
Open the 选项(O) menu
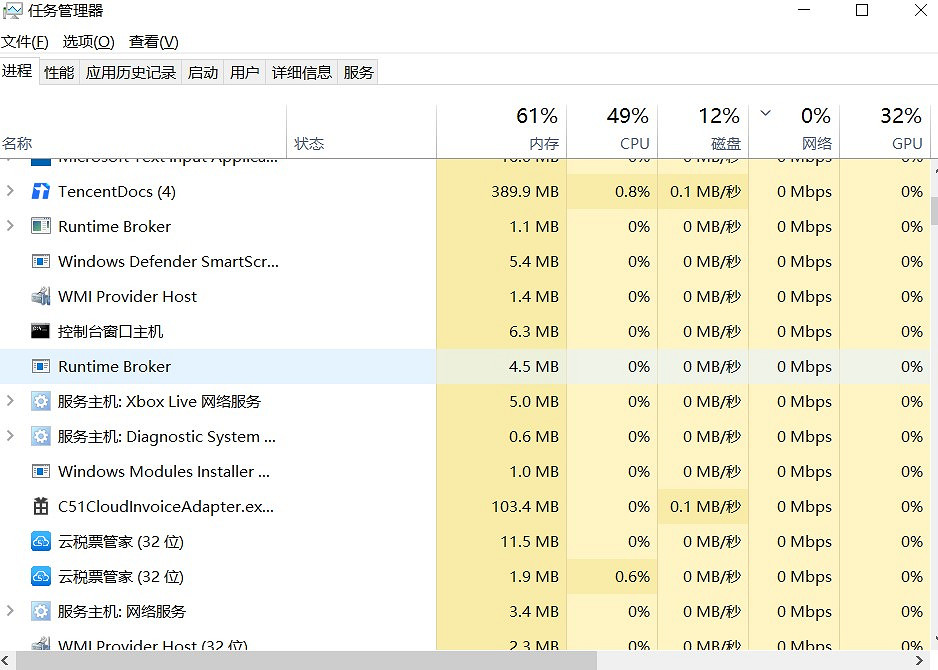click(x=88, y=42)
